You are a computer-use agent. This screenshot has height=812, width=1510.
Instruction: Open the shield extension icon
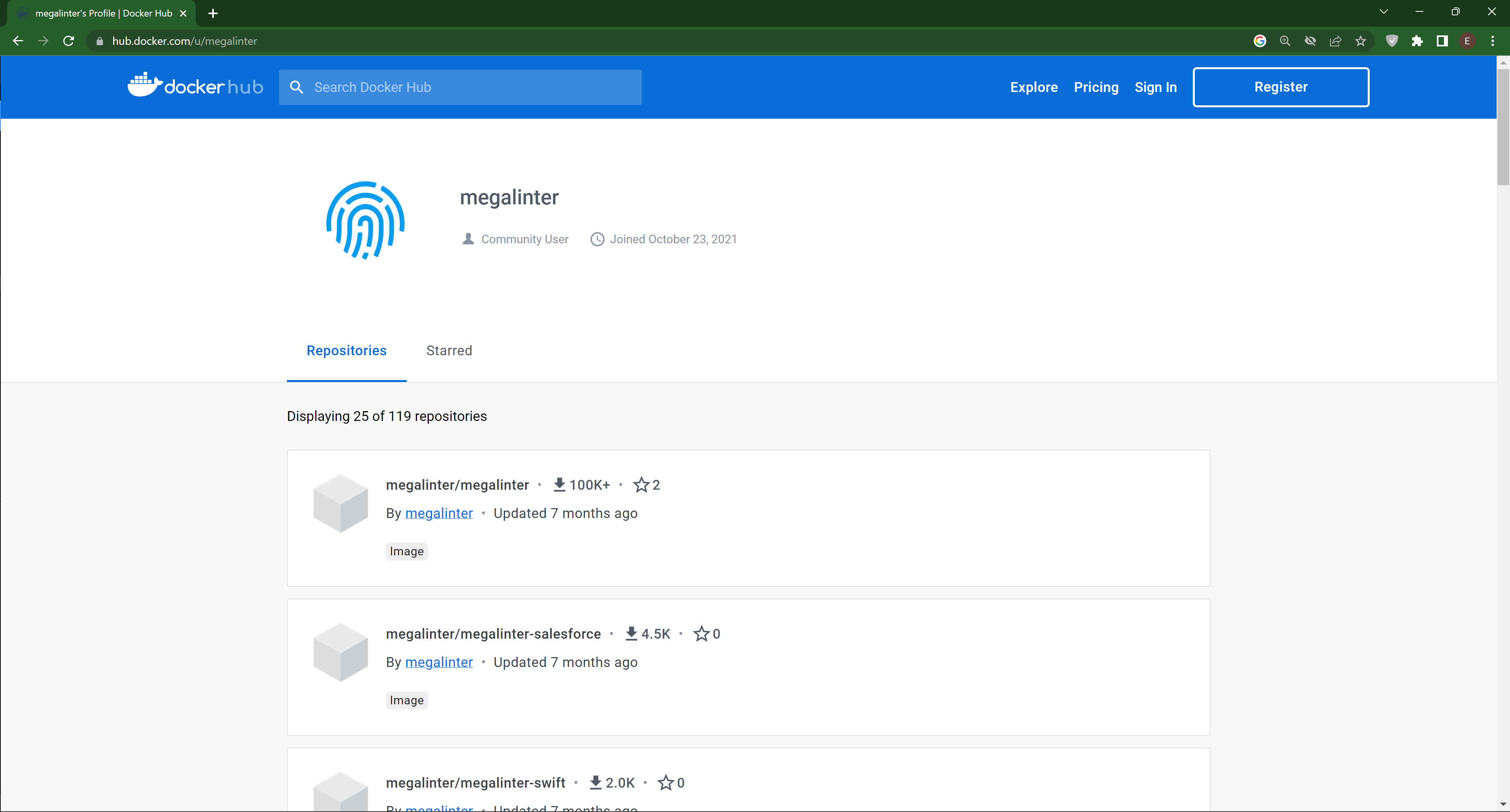[x=1392, y=41]
